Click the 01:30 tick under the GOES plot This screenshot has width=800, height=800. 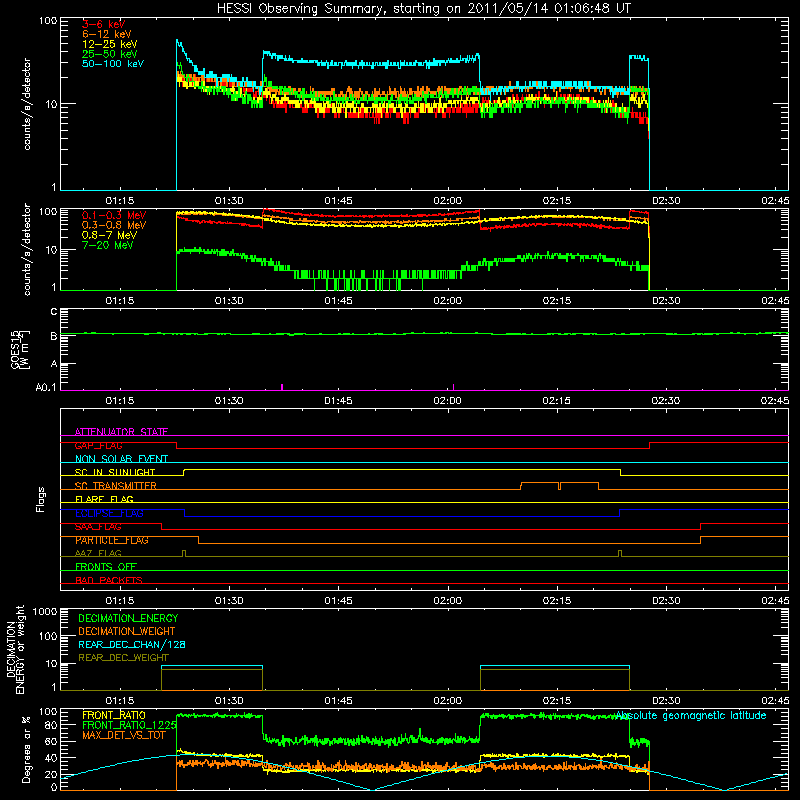229,401
